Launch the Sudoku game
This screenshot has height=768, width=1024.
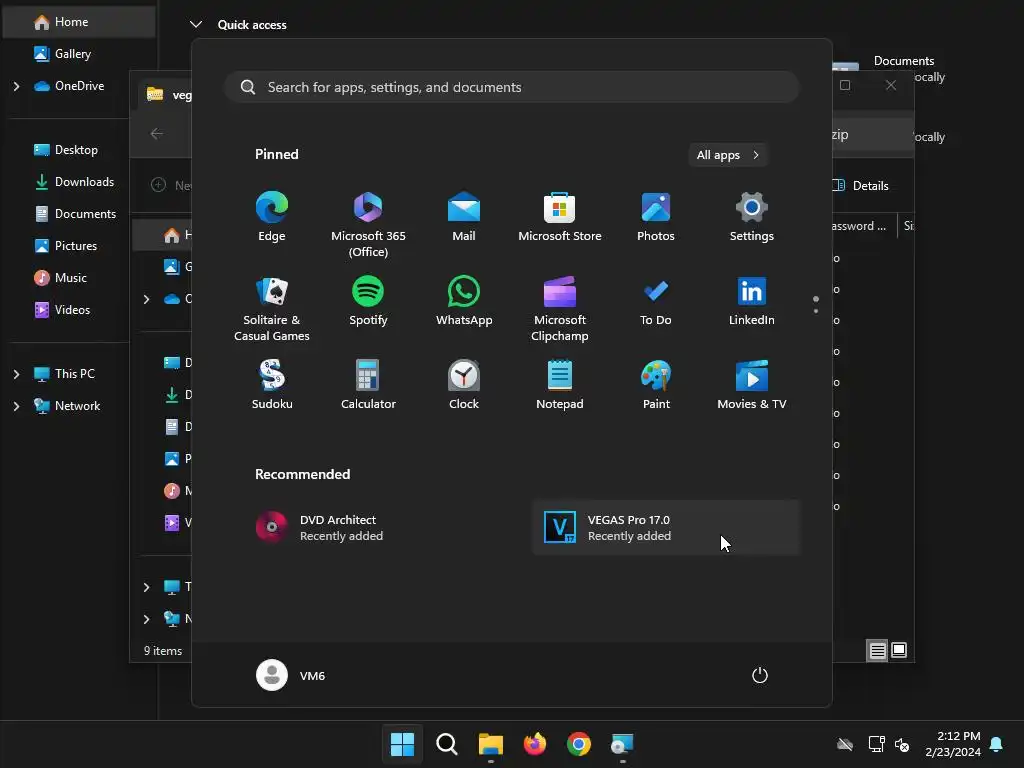coord(272,385)
